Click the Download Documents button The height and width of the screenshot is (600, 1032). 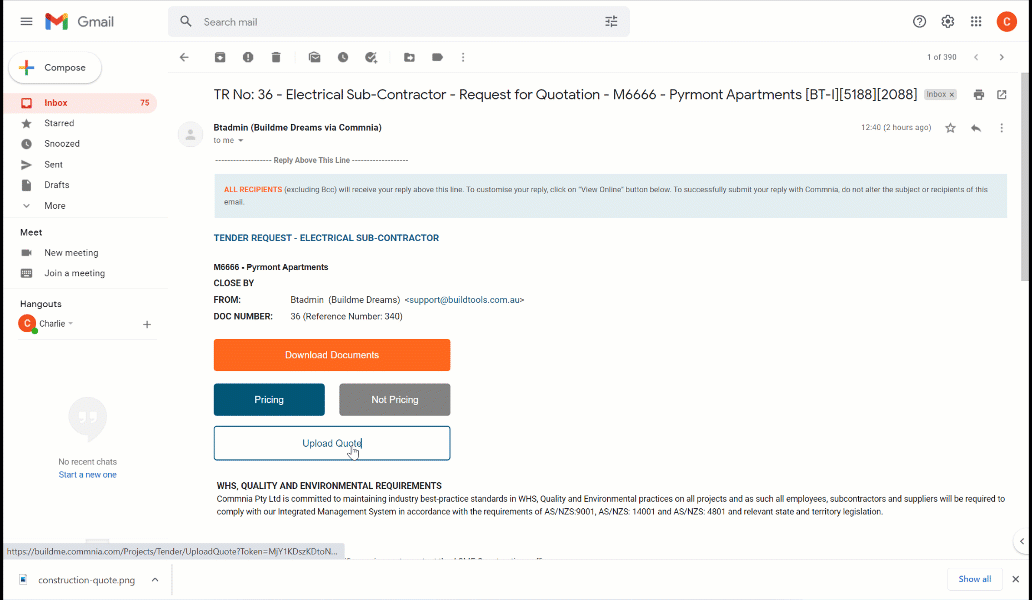(x=332, y=355)
